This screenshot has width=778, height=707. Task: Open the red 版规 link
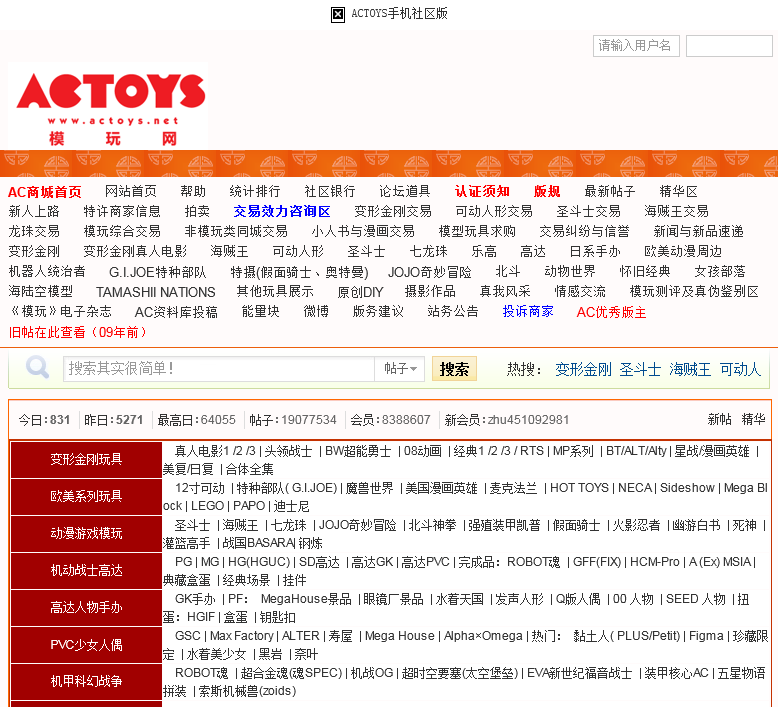547,192
